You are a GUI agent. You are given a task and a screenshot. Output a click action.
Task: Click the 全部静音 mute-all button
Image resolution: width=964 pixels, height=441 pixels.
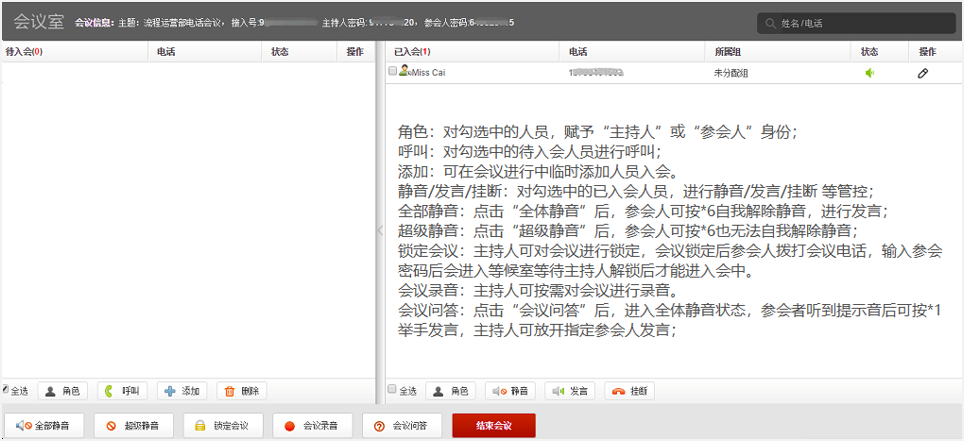43,426
